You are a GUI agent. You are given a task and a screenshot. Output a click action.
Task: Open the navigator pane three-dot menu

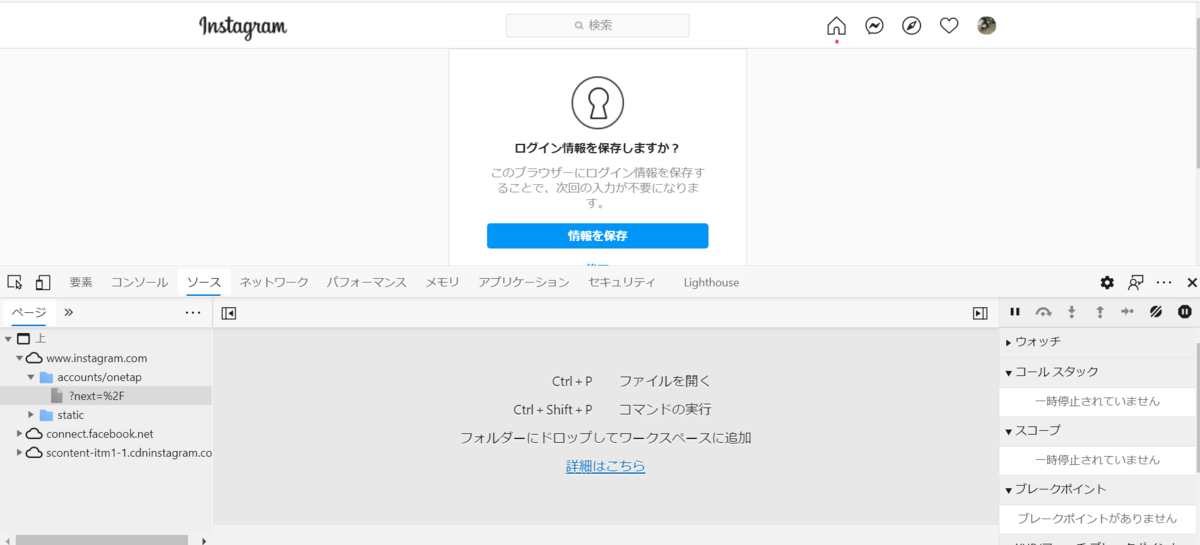(x=193, y=312)
